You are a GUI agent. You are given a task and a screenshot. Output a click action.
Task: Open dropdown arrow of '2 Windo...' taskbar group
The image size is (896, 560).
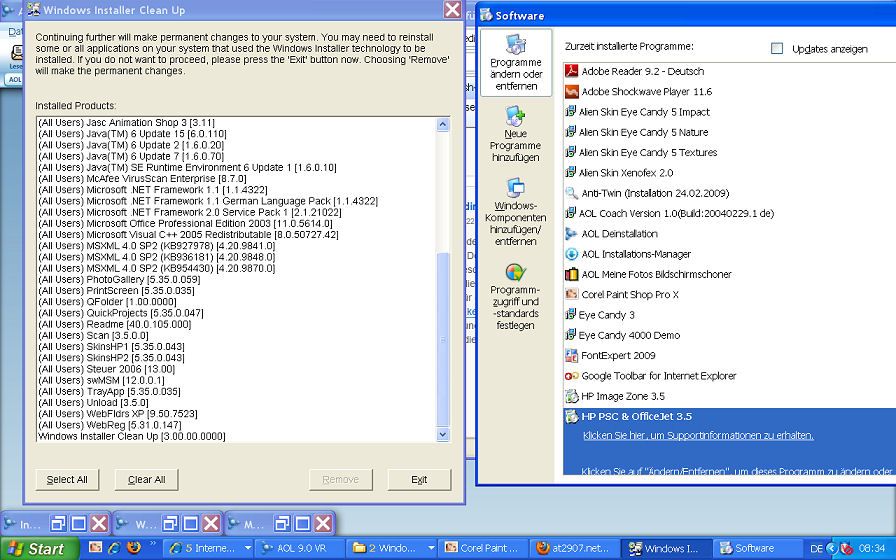[430, 548]
